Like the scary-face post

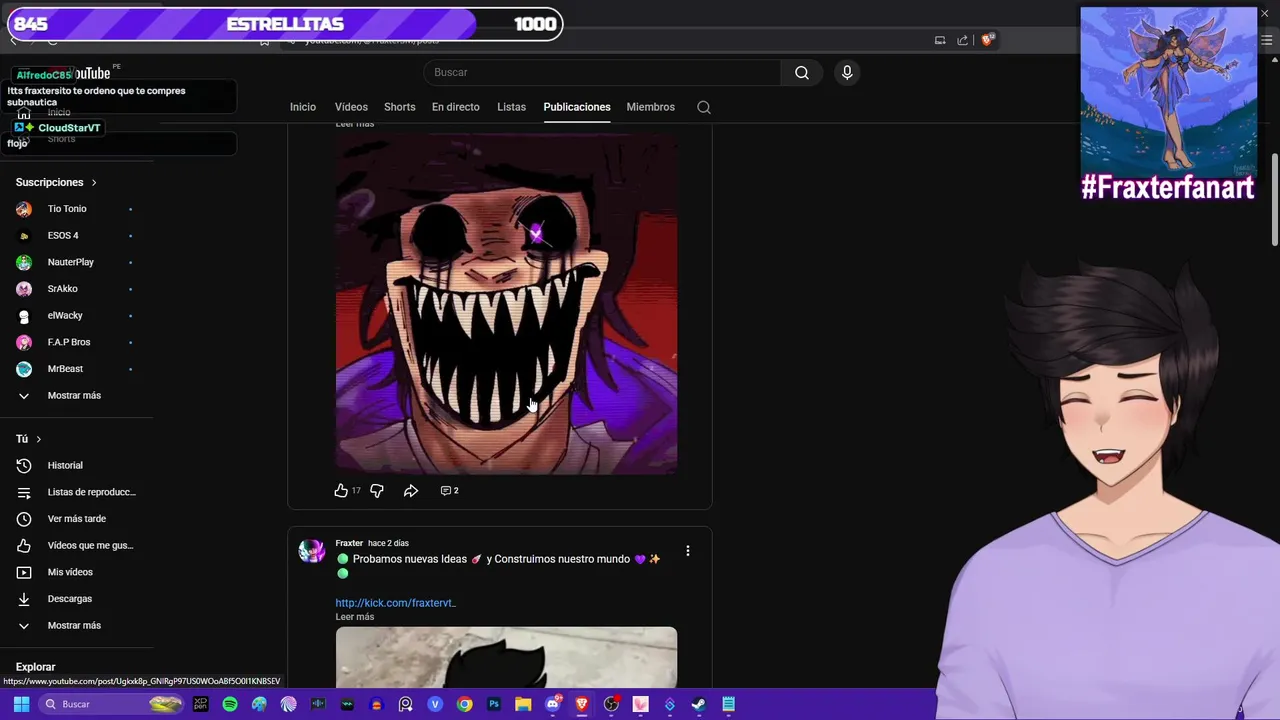click(341, 490)
